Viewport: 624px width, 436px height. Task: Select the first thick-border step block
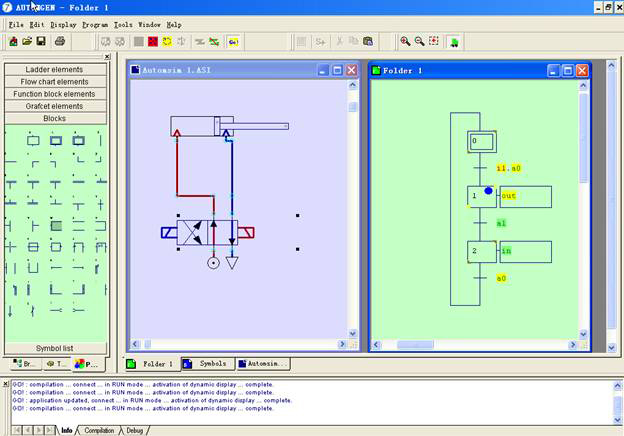tap(56, 140)
